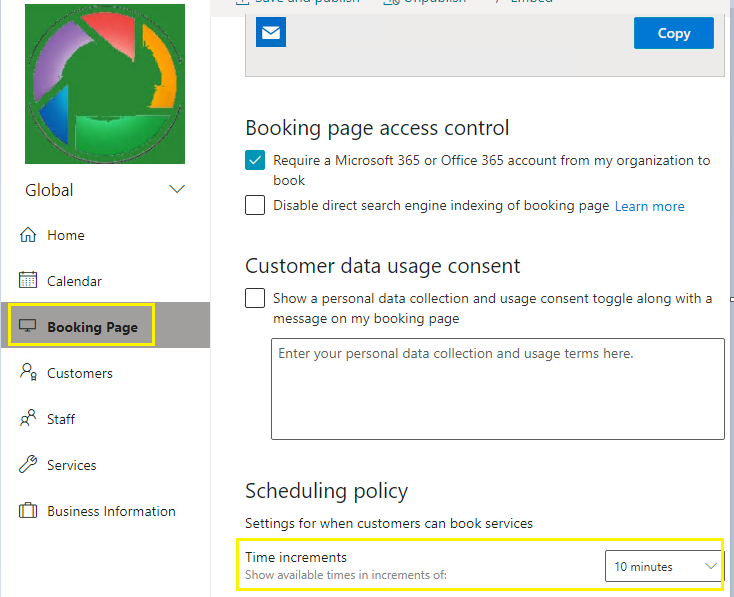The width and height of the screenshot is (734, 597).
Task: Open Services in the sidebar
Action: [105, 464]
